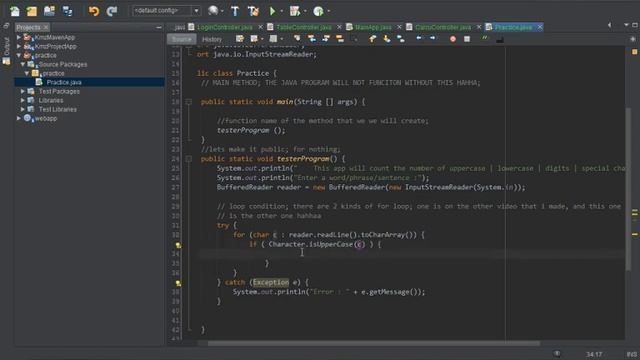This screenshot has height=360, width=640.
Task: Select the Practice.java editor tab
Action: coord(513,27)
